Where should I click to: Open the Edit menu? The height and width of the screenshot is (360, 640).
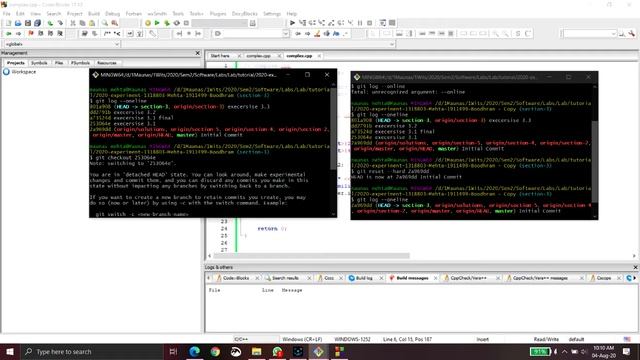click(x=20, y=13)
